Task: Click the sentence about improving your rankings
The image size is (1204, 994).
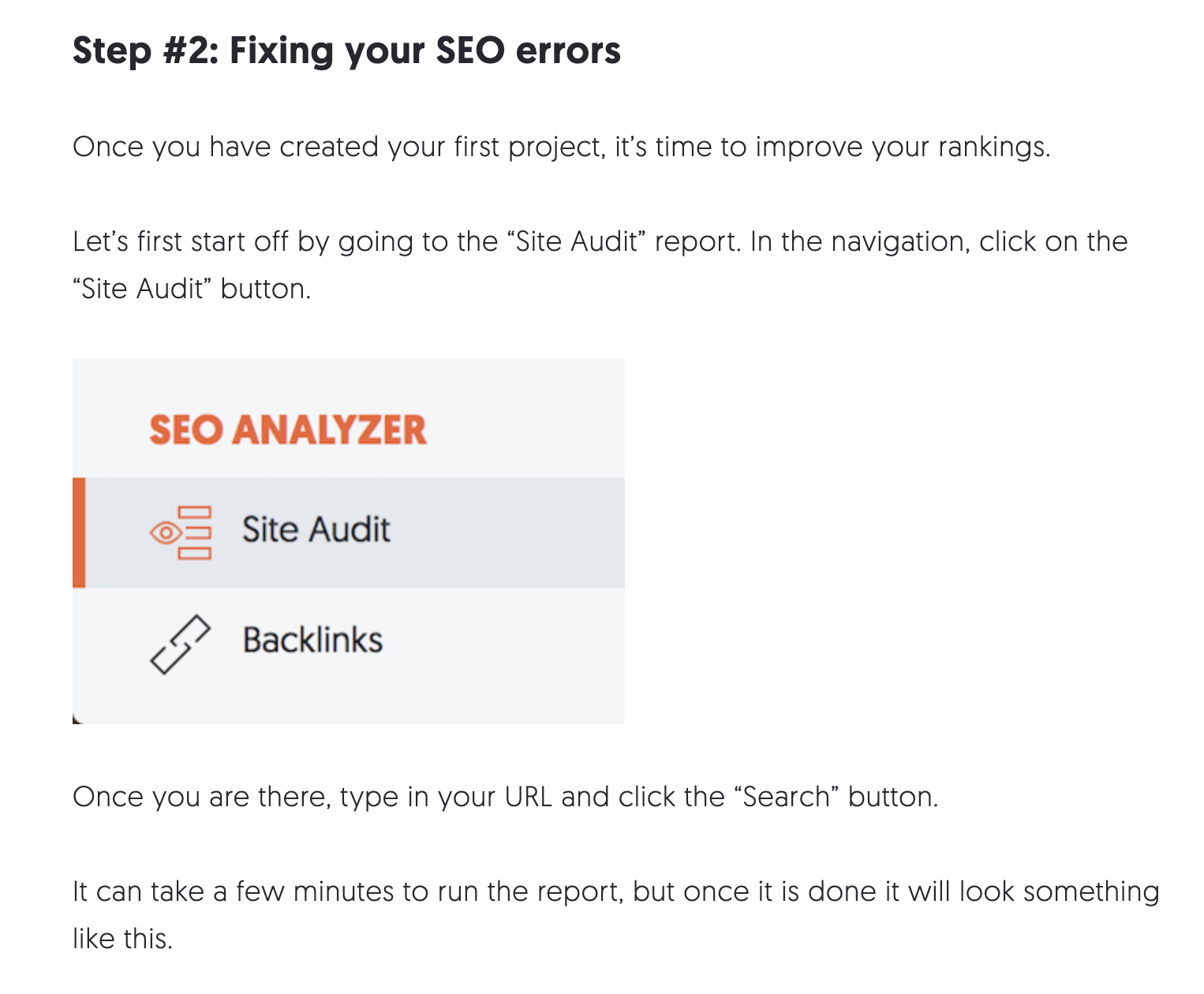Action: [x=561, y=148]
